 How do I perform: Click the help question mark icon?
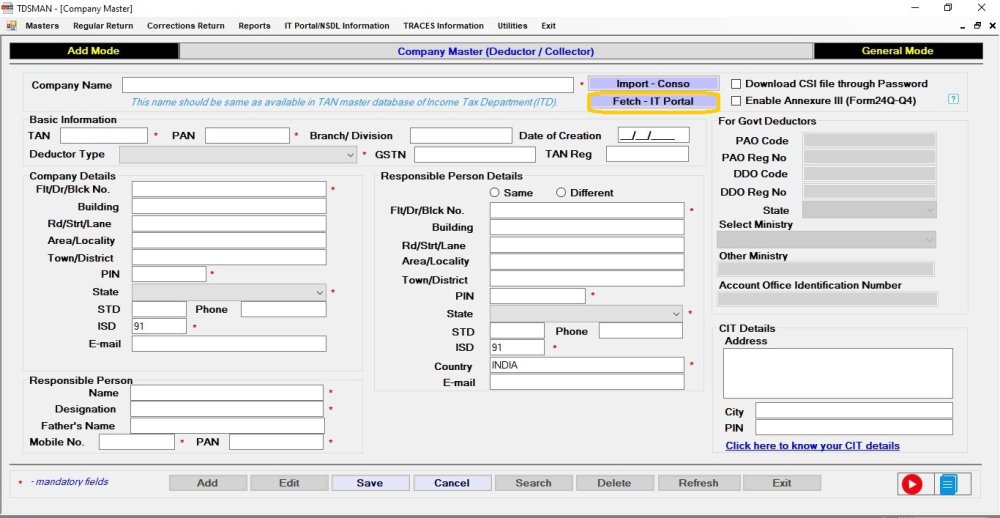(x=953, y=100)
